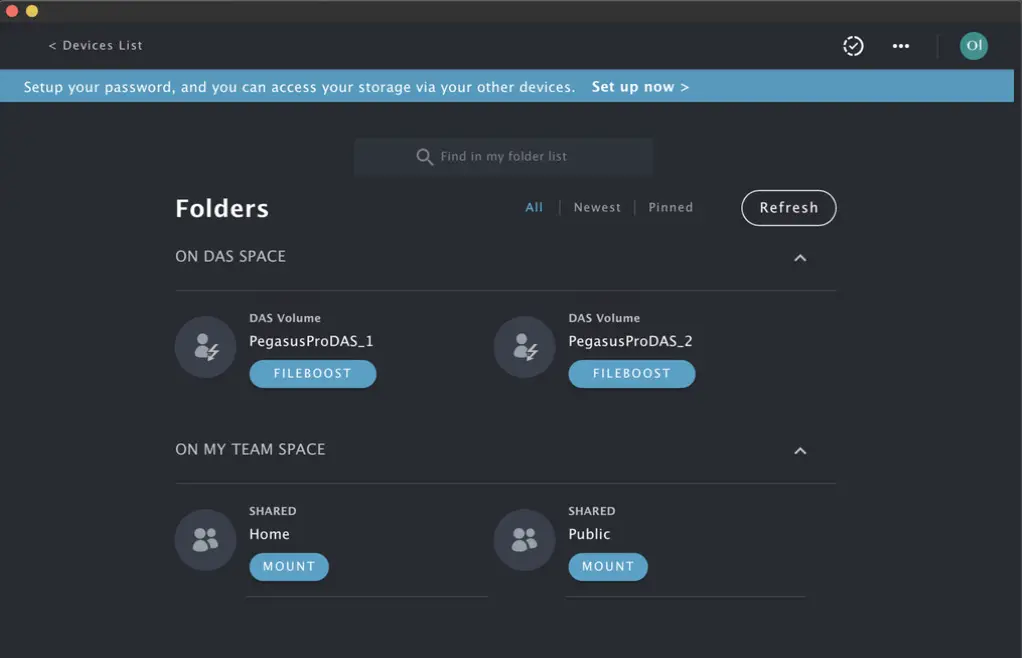Select the Home shared folder icon
Viewport: 1022px width, 658px height.
[x=205, y=540]
